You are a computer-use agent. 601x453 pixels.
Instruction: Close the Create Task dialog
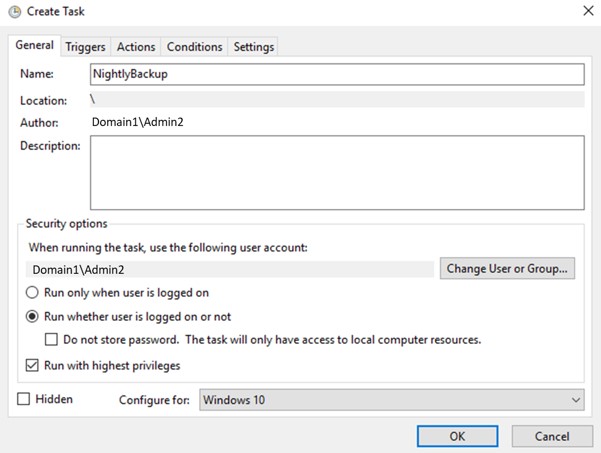(x=588, y=11)
